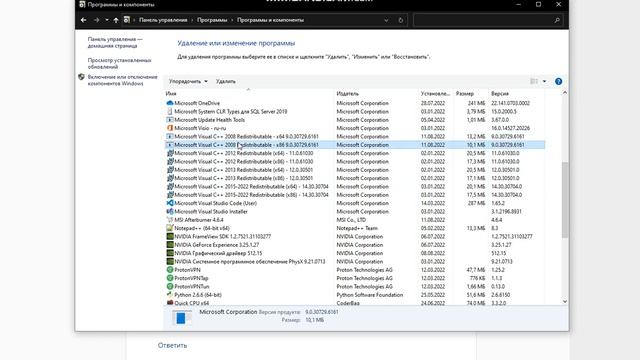Image resolution: width=640 pixels, height=360 pixels.
Task: Click the details pane program thumbnail
Action: pyautogui.click(x=181, y=317)
